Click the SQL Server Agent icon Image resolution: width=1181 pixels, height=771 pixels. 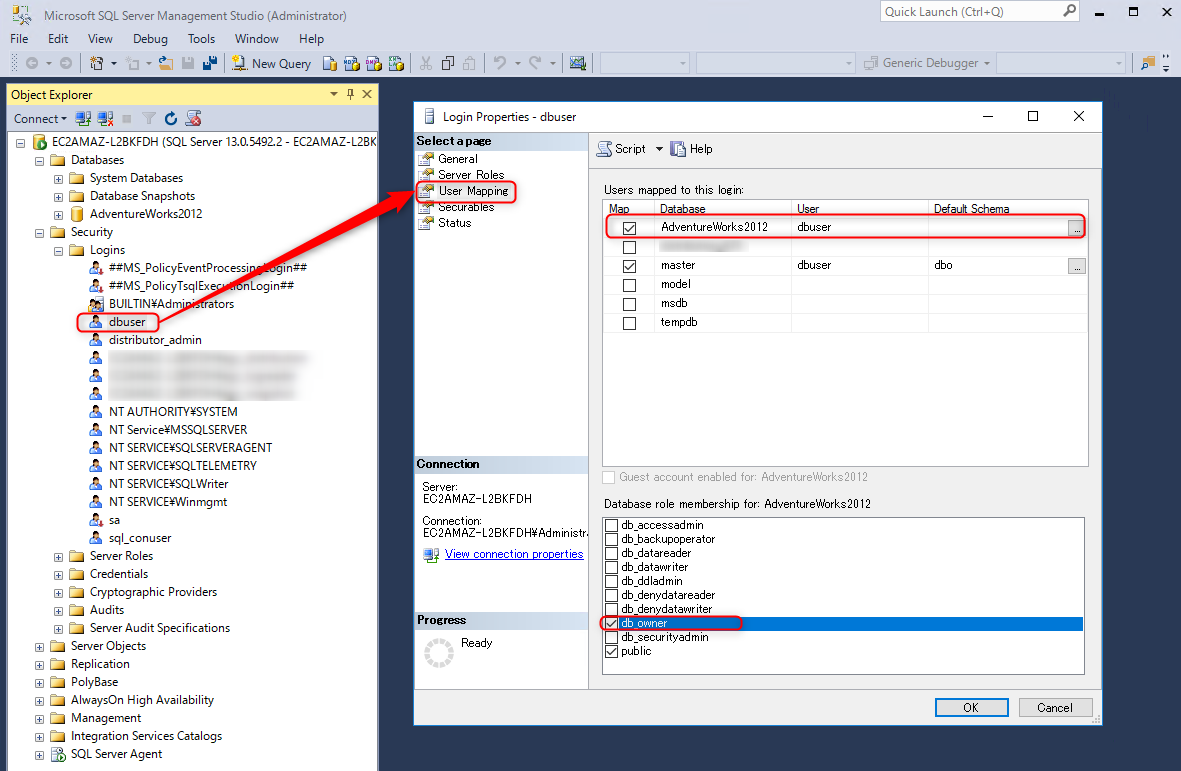coord(58,754)
